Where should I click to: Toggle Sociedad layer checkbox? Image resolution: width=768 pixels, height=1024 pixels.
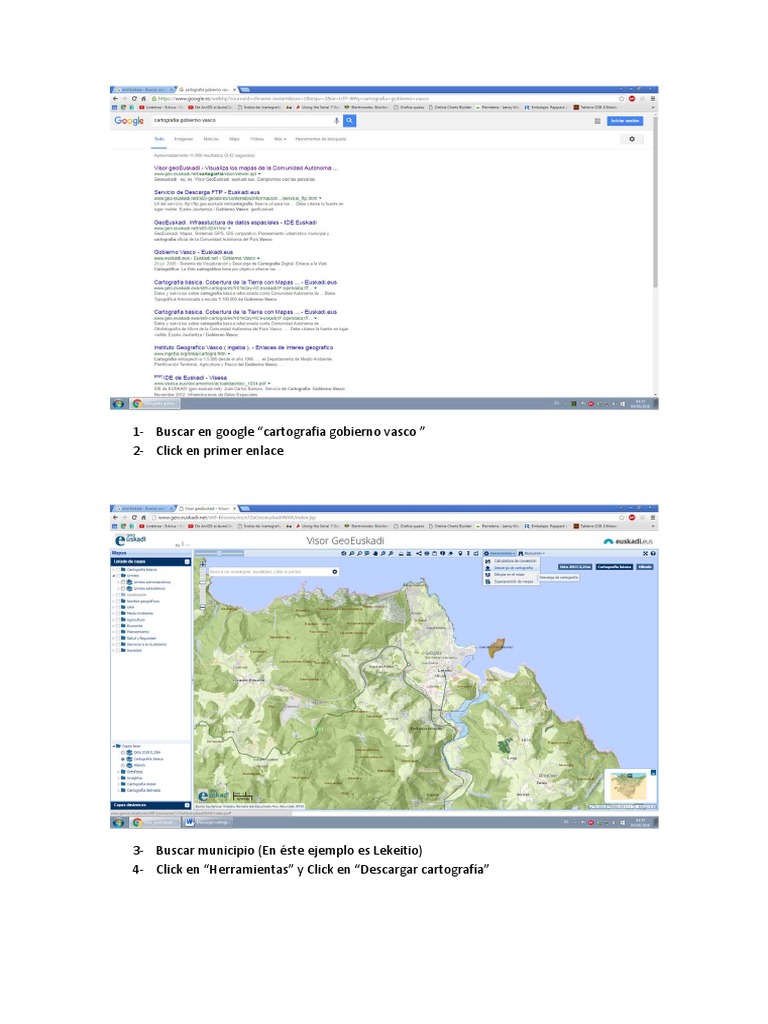(x=118, y=650)
